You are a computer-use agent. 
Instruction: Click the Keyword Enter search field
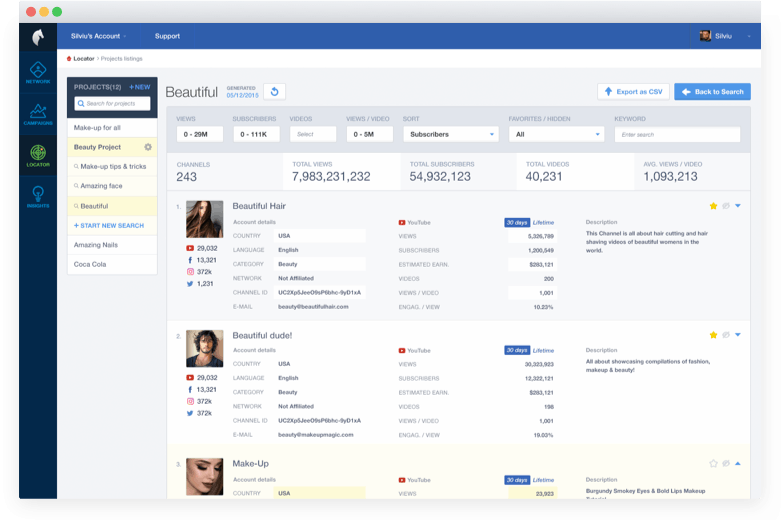pyautogui.click(x=677, y=134)
